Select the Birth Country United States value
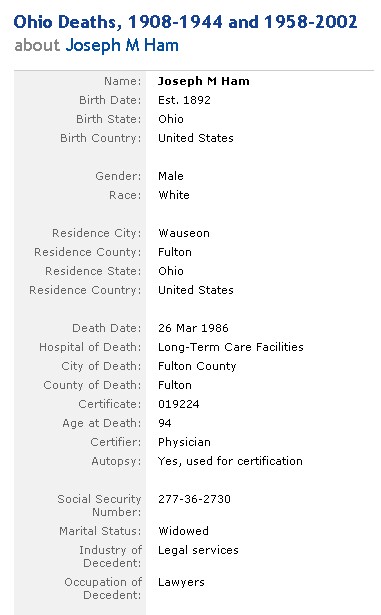This screenshot has width=381, height=615. [196, 138]
